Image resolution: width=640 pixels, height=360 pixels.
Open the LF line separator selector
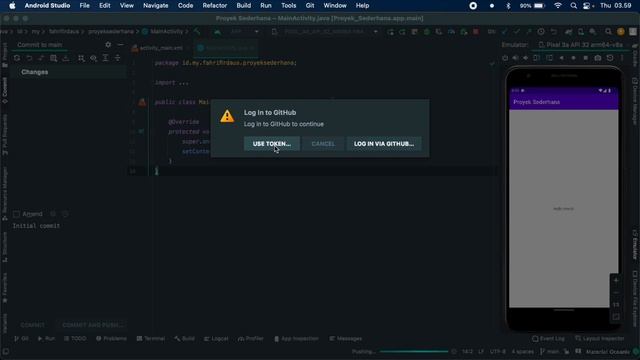point(480,352)
